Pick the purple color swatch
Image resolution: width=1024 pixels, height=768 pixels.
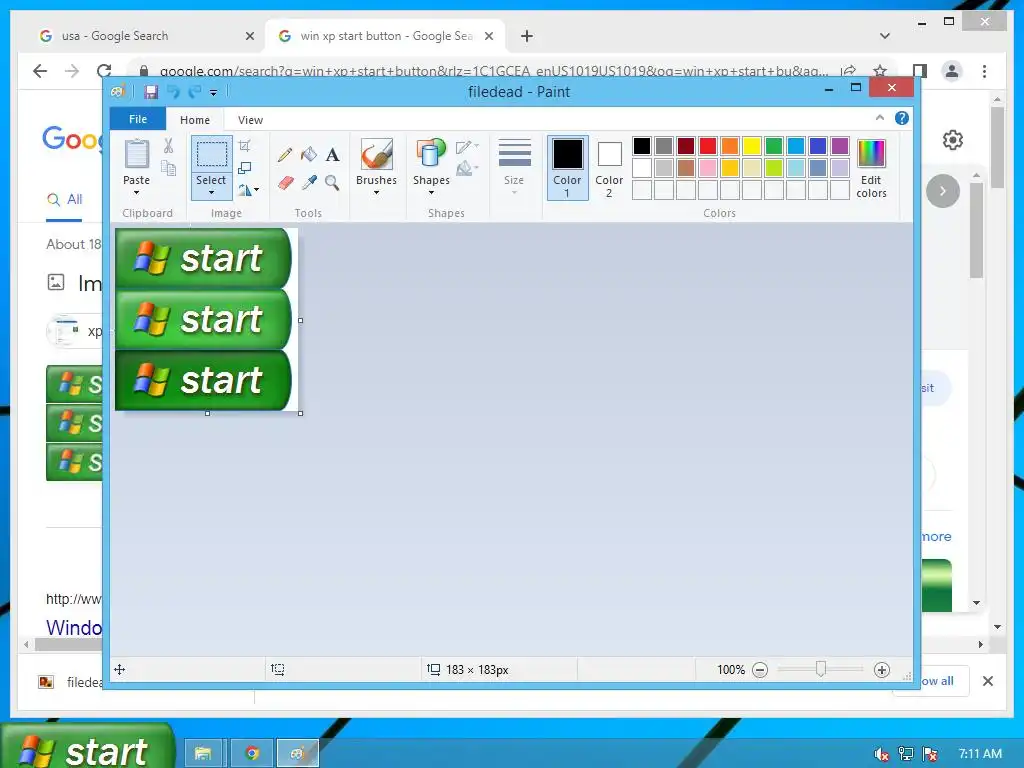(x=840, y=146)
